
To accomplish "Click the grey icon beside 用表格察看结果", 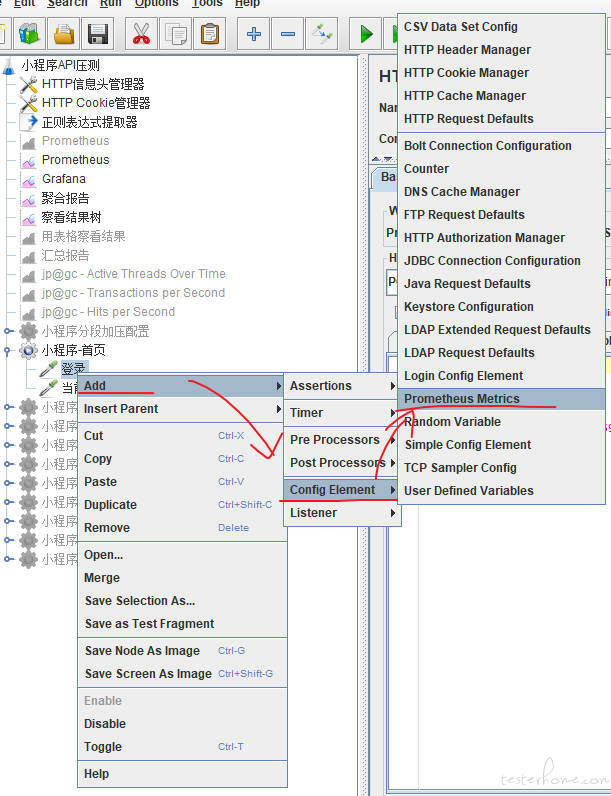I will (29, 237).
